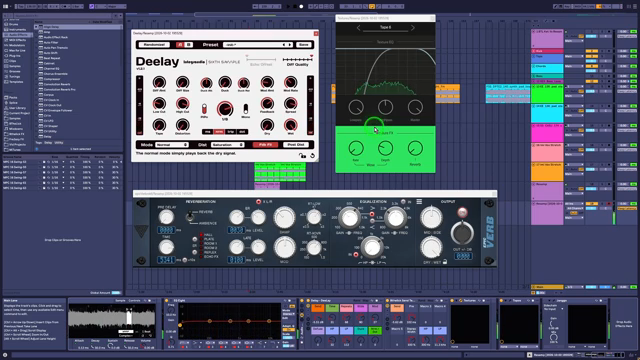The width and height of the screenshot is (640, 360).
Task: Click the Deelay lock icon
Action: (302, 156)
